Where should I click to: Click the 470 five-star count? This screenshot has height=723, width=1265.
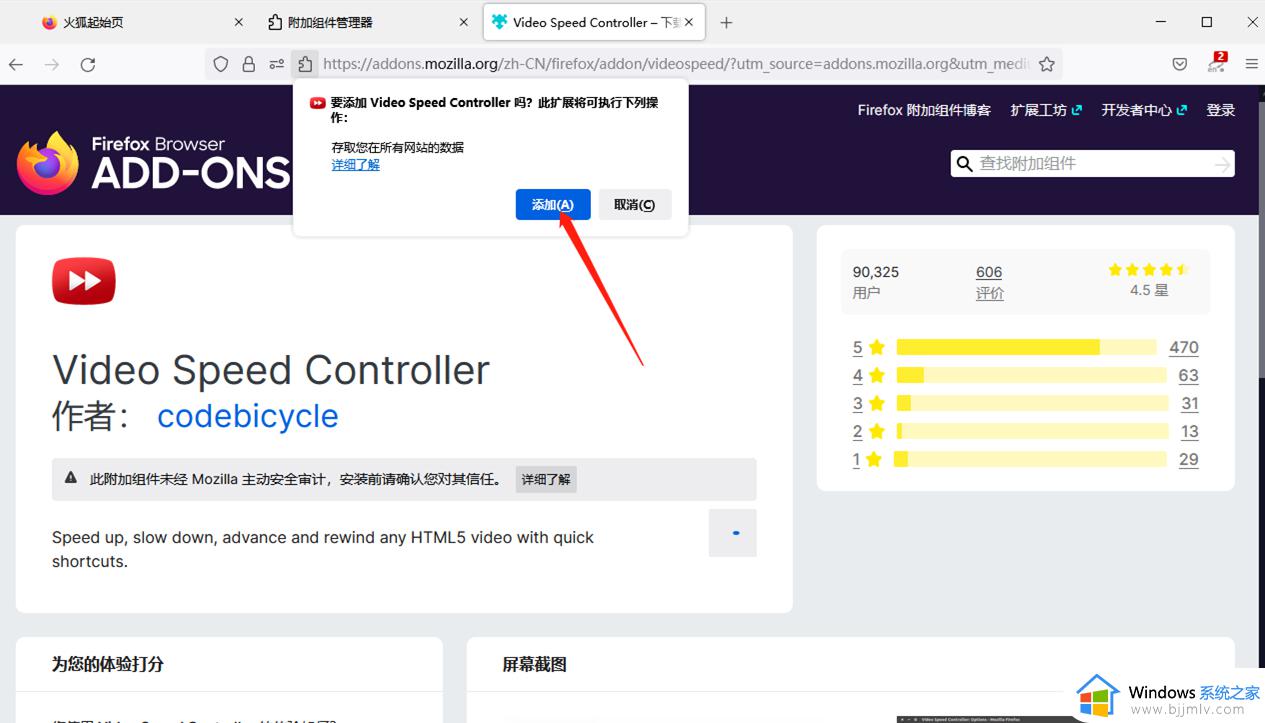pyautogui.click(x=1184, y=347)
